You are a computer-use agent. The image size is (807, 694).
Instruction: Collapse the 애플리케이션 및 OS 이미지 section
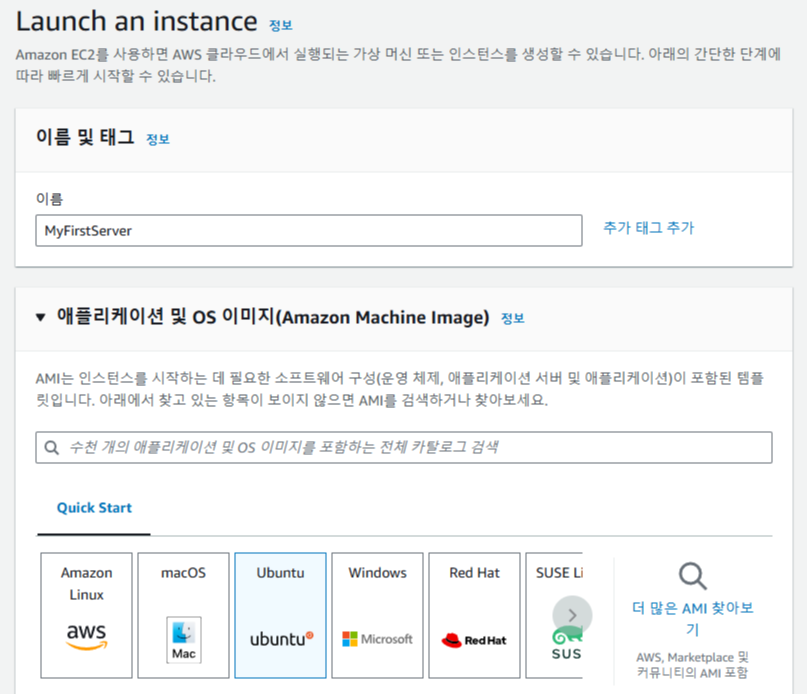pyautogui.click(x=41, y=317)
